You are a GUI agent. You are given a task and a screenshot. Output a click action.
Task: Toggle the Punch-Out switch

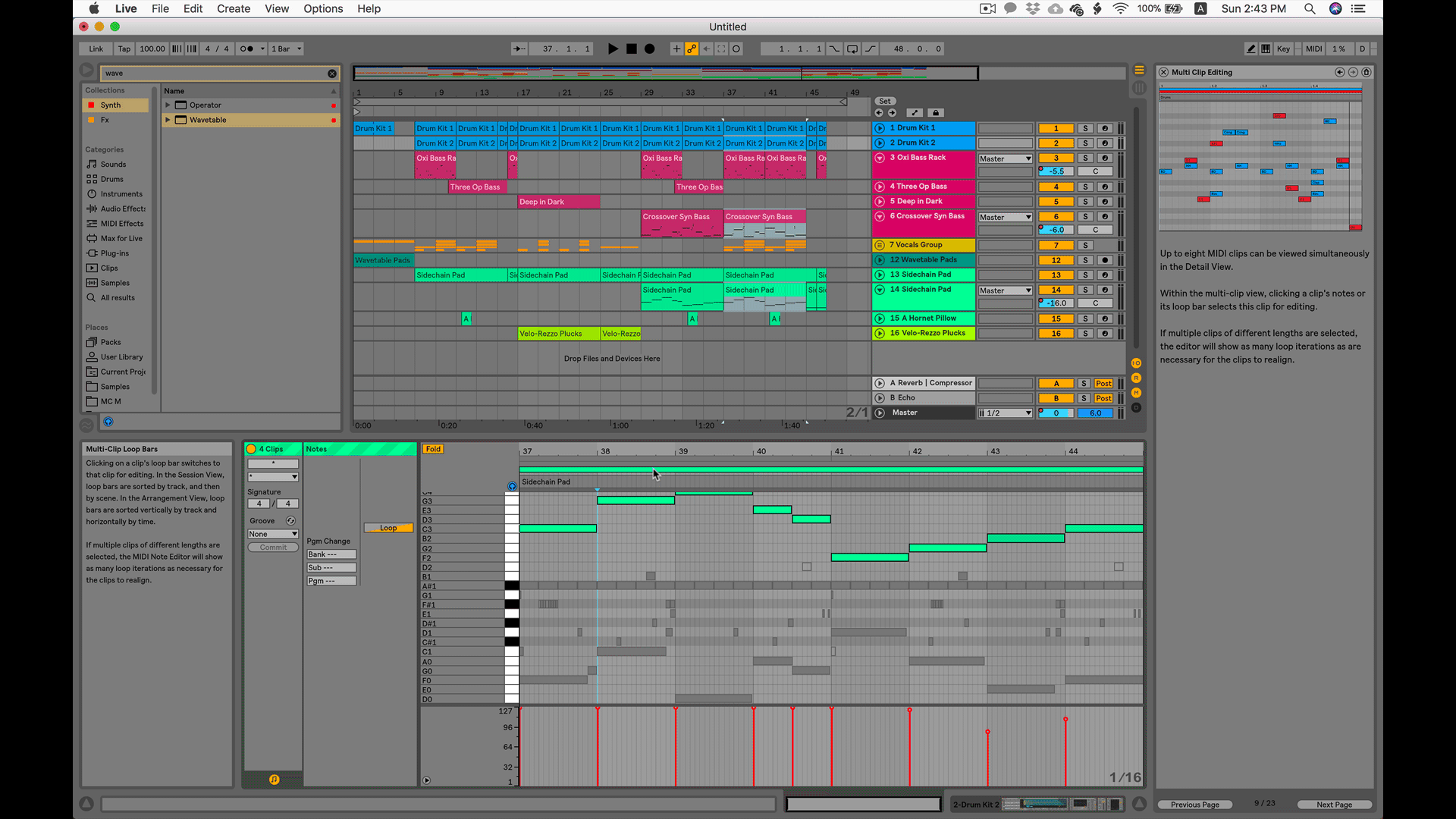click(871, 49)
